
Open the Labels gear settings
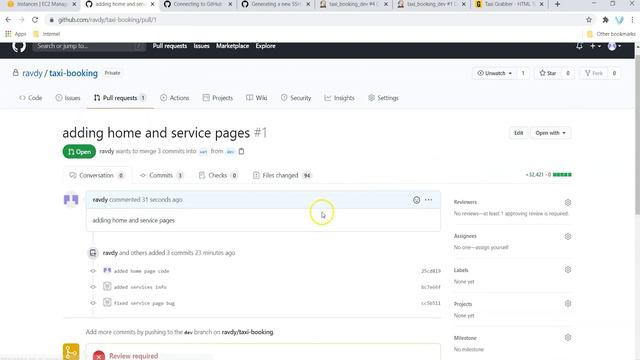click(568, 270)
